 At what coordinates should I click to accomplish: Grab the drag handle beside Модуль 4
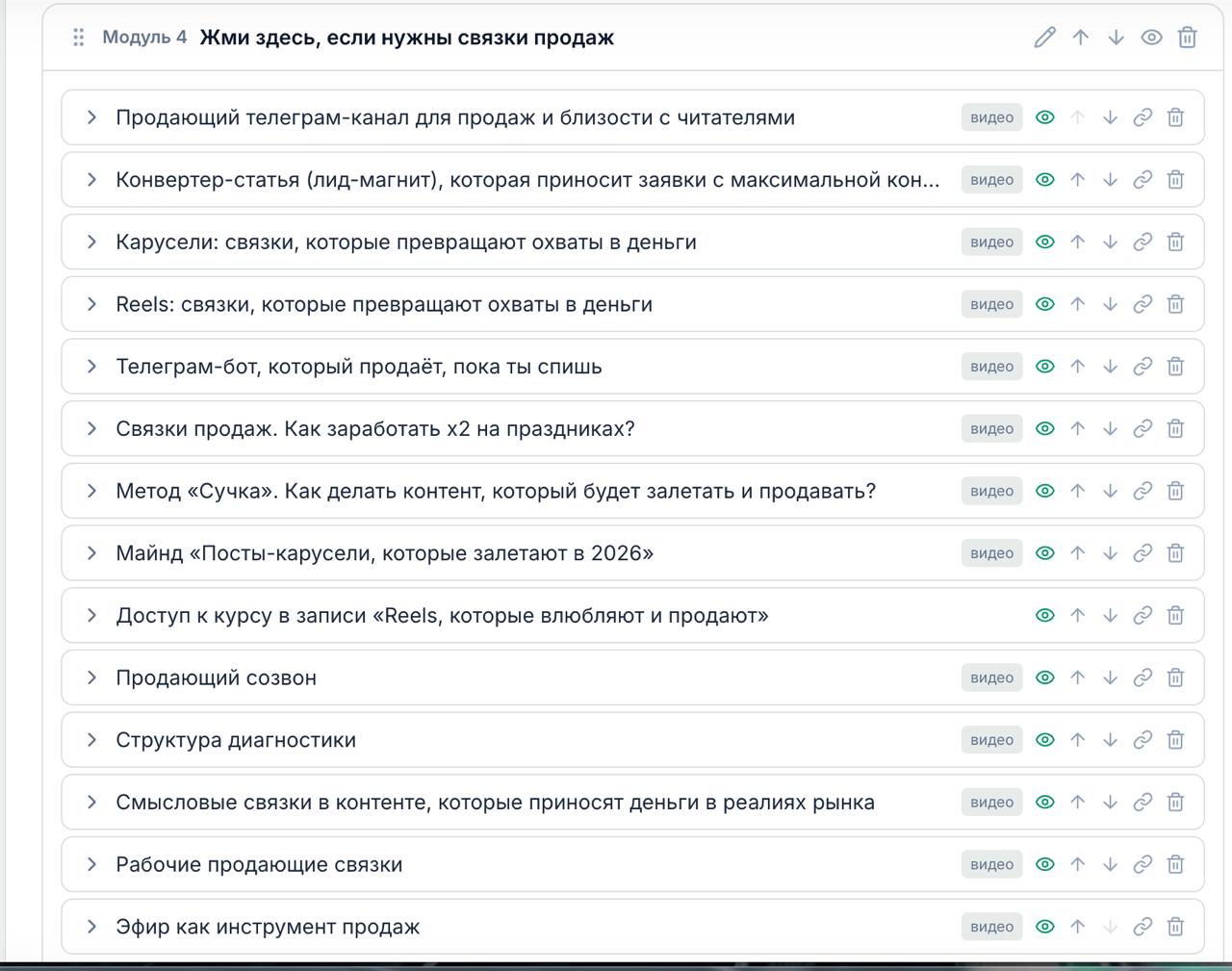coord(79,38)
